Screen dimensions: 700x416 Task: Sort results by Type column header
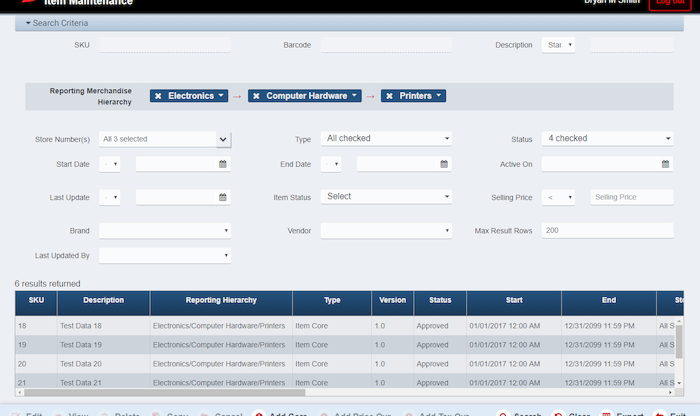click(x=332, y=303)
